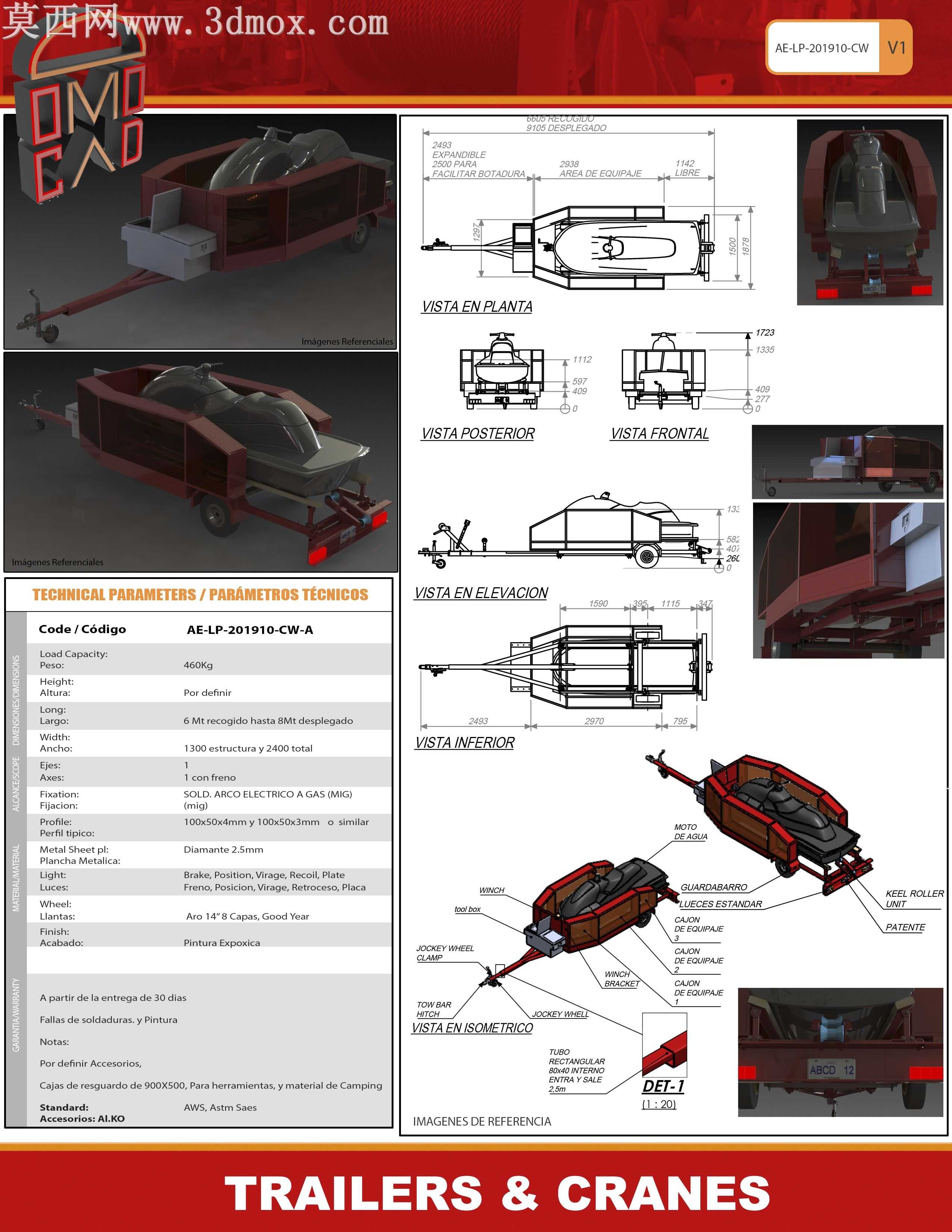This screenshot has width=952, height=1232.
Task: Open the overhead jet ski rear render
Action: tap(869, 212)
